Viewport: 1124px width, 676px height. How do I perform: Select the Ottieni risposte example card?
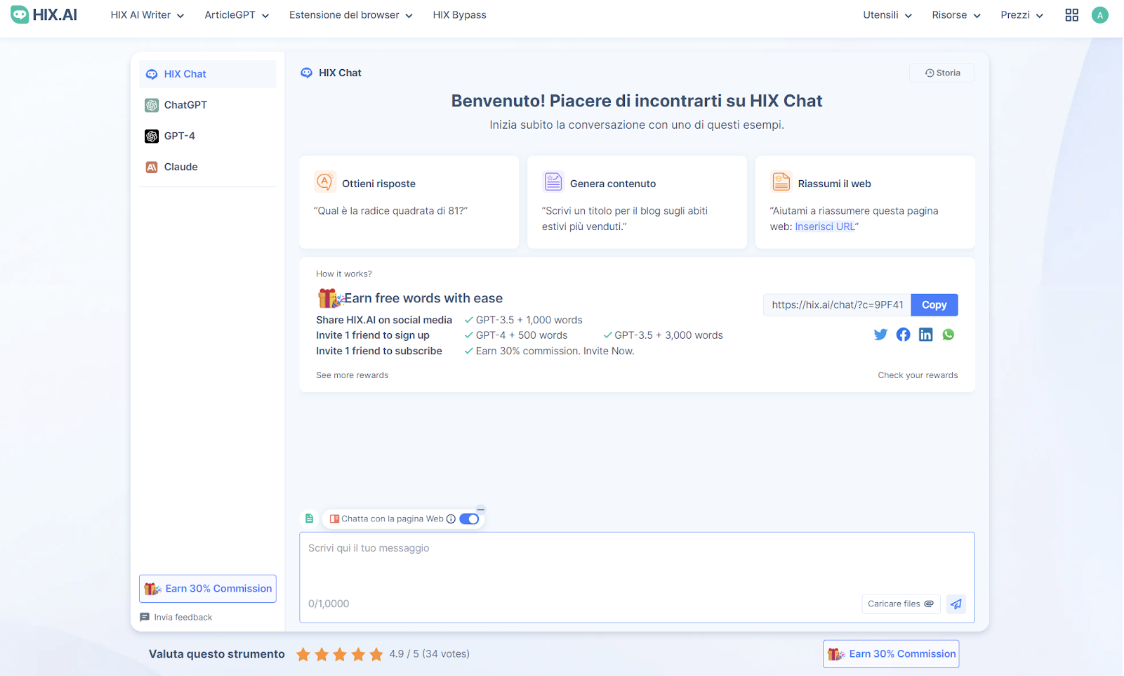[409, 202]
